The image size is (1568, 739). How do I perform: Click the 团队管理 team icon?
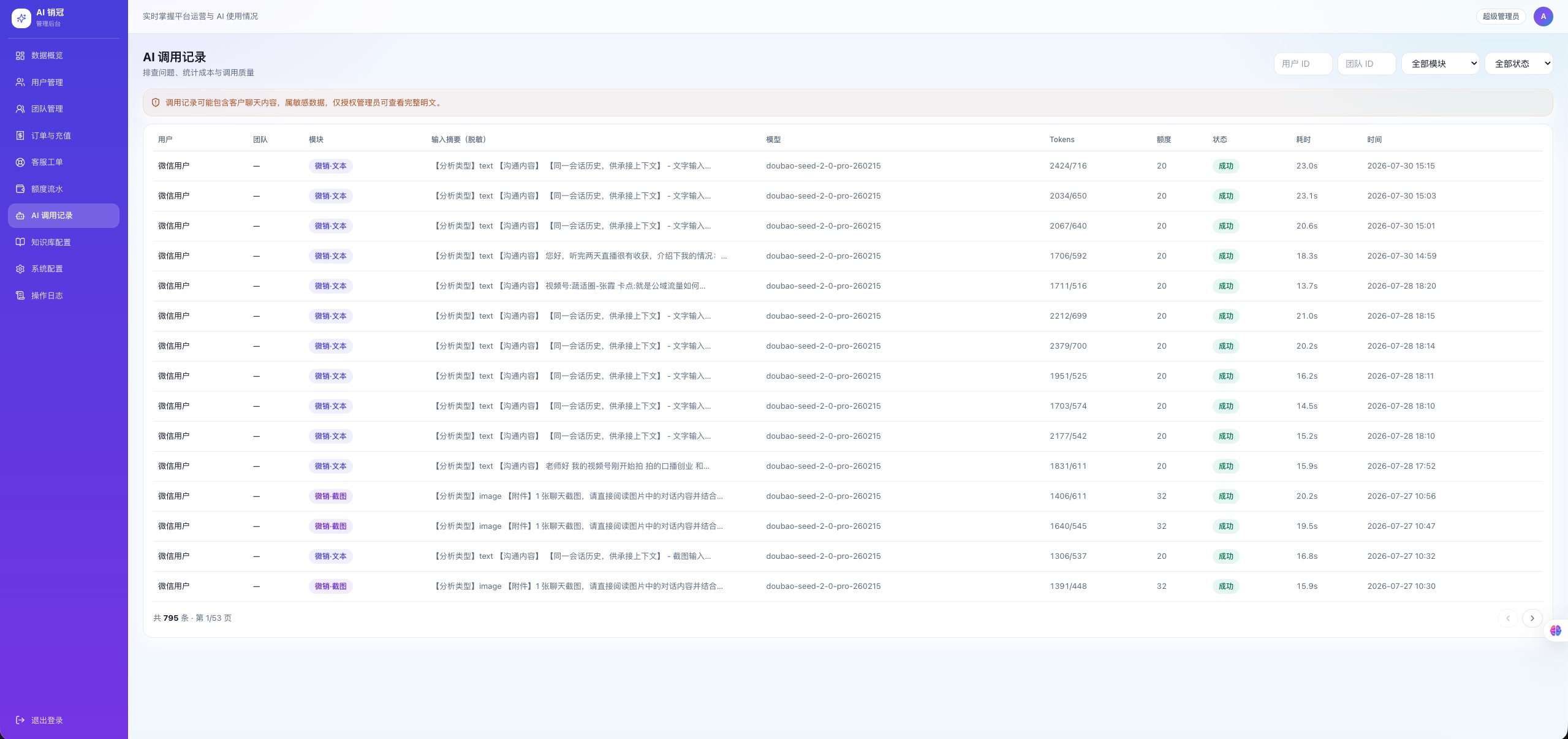click(20, 109)
